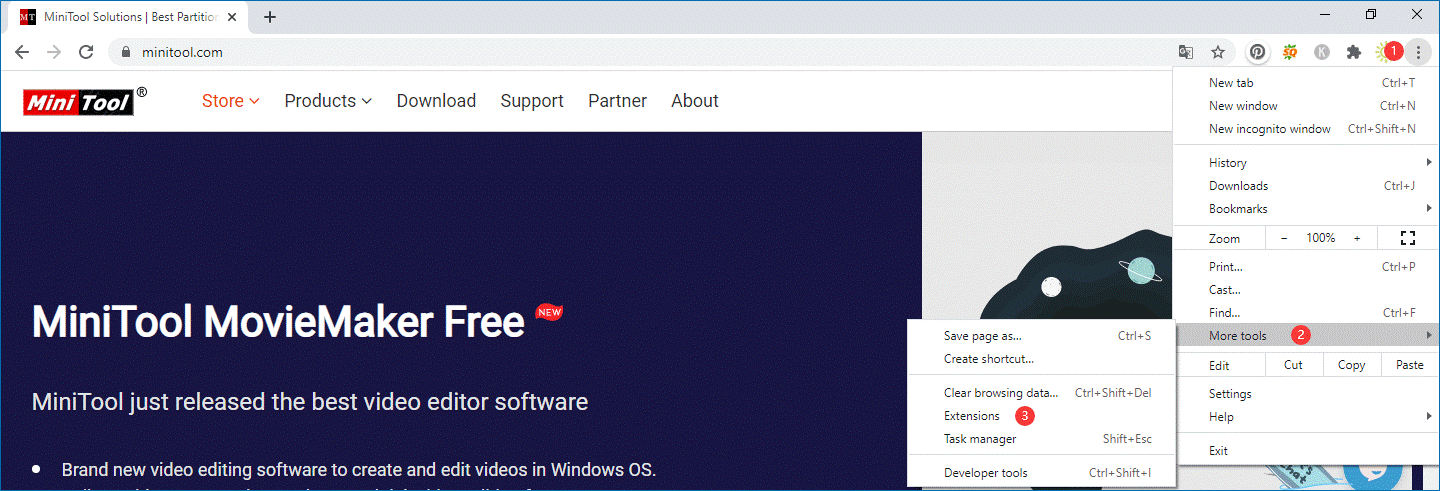Expand the Store dropdown in site navigation
Image resolution: width=1440 pixels, height=491 pixels.
231,101
